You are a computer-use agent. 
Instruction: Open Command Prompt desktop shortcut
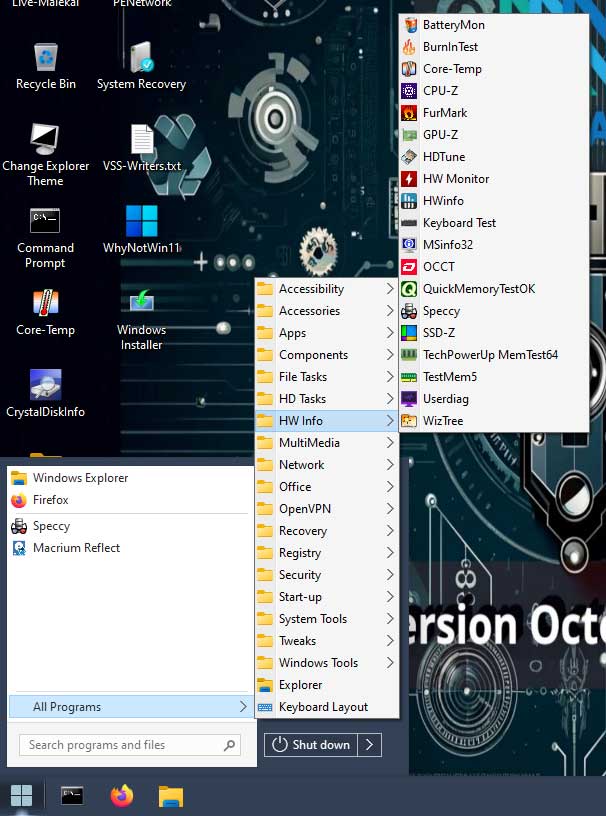(45, 238)
